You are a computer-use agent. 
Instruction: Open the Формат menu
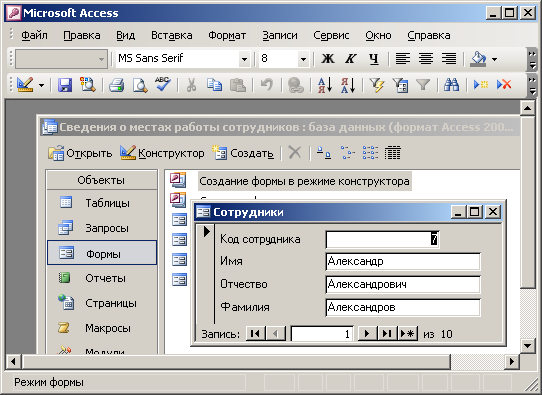pyautogui.click(x=227, y=35)
